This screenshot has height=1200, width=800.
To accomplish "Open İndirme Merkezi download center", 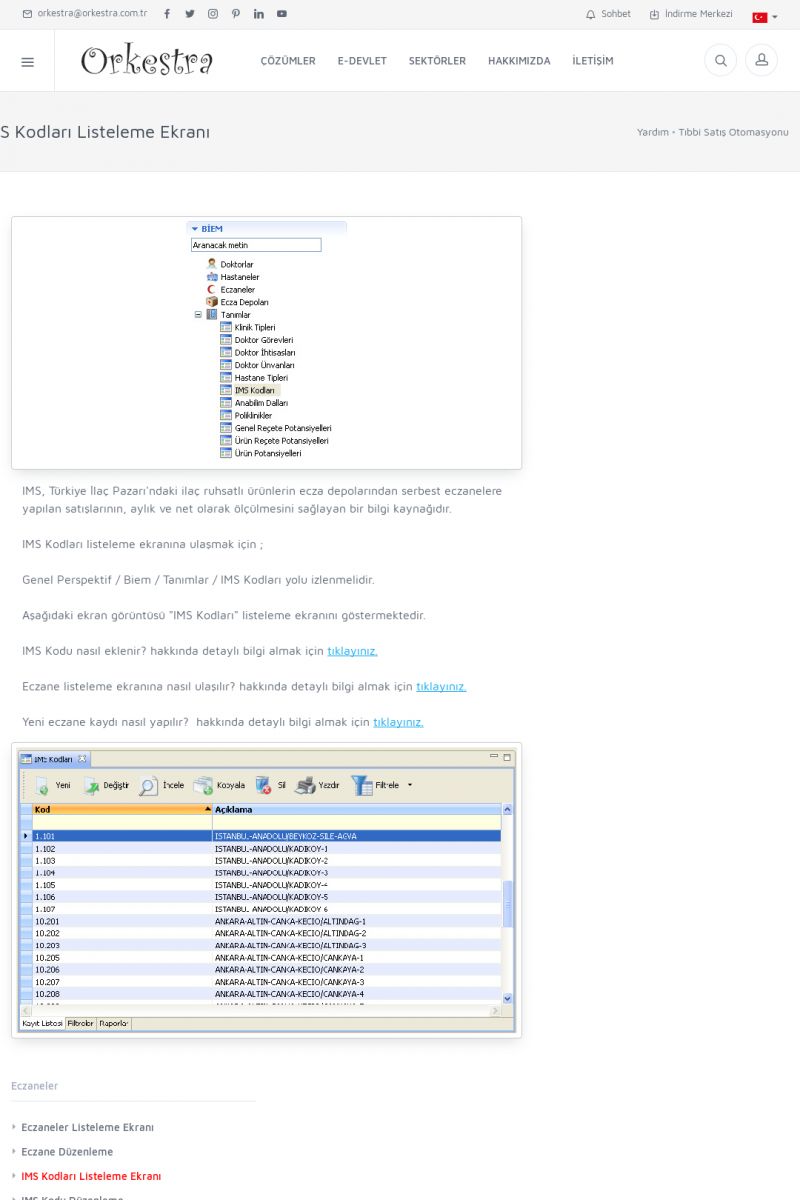I will [691, 14].
